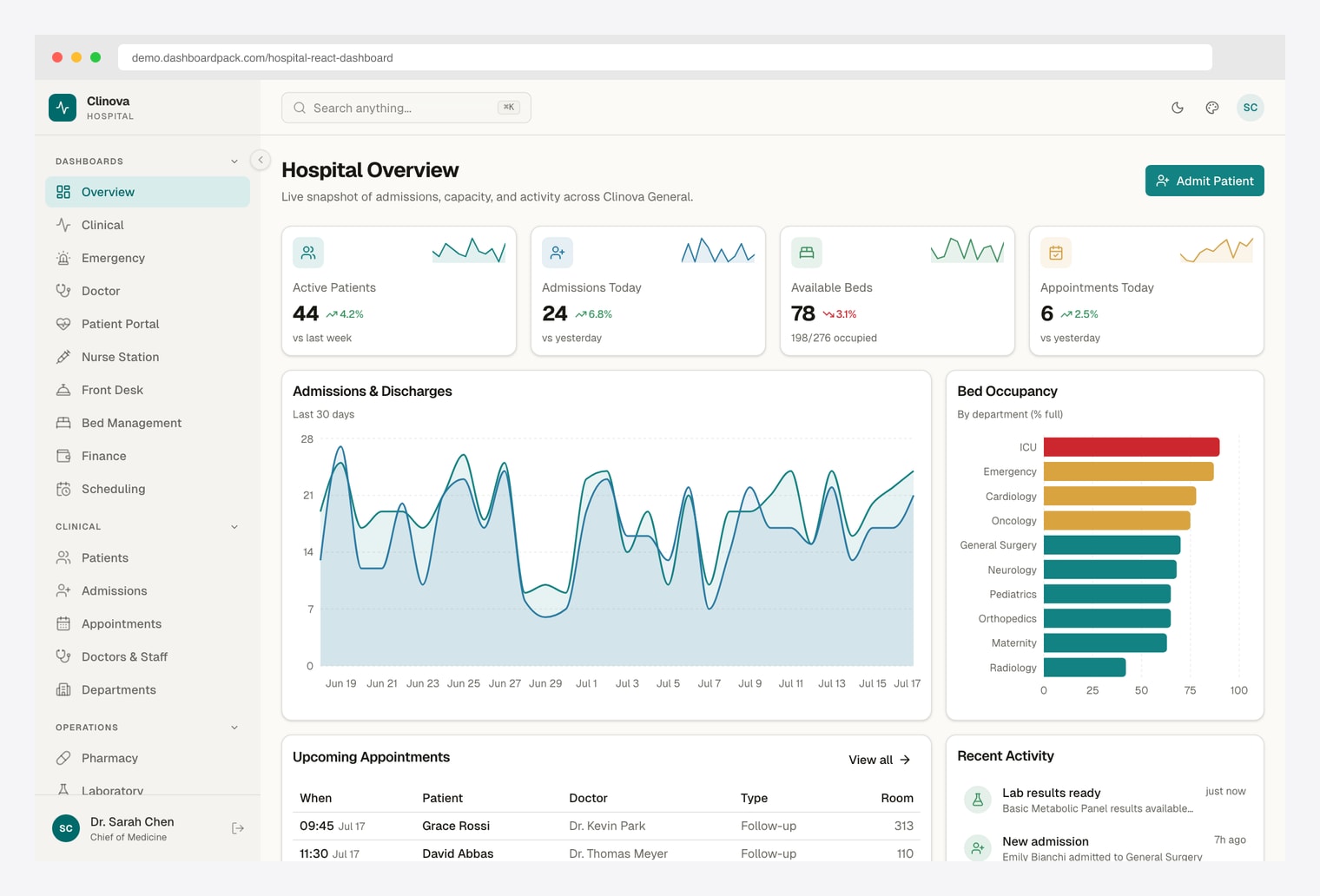Click the Patient column header
1320x896 pixels.
pos(442,798)
